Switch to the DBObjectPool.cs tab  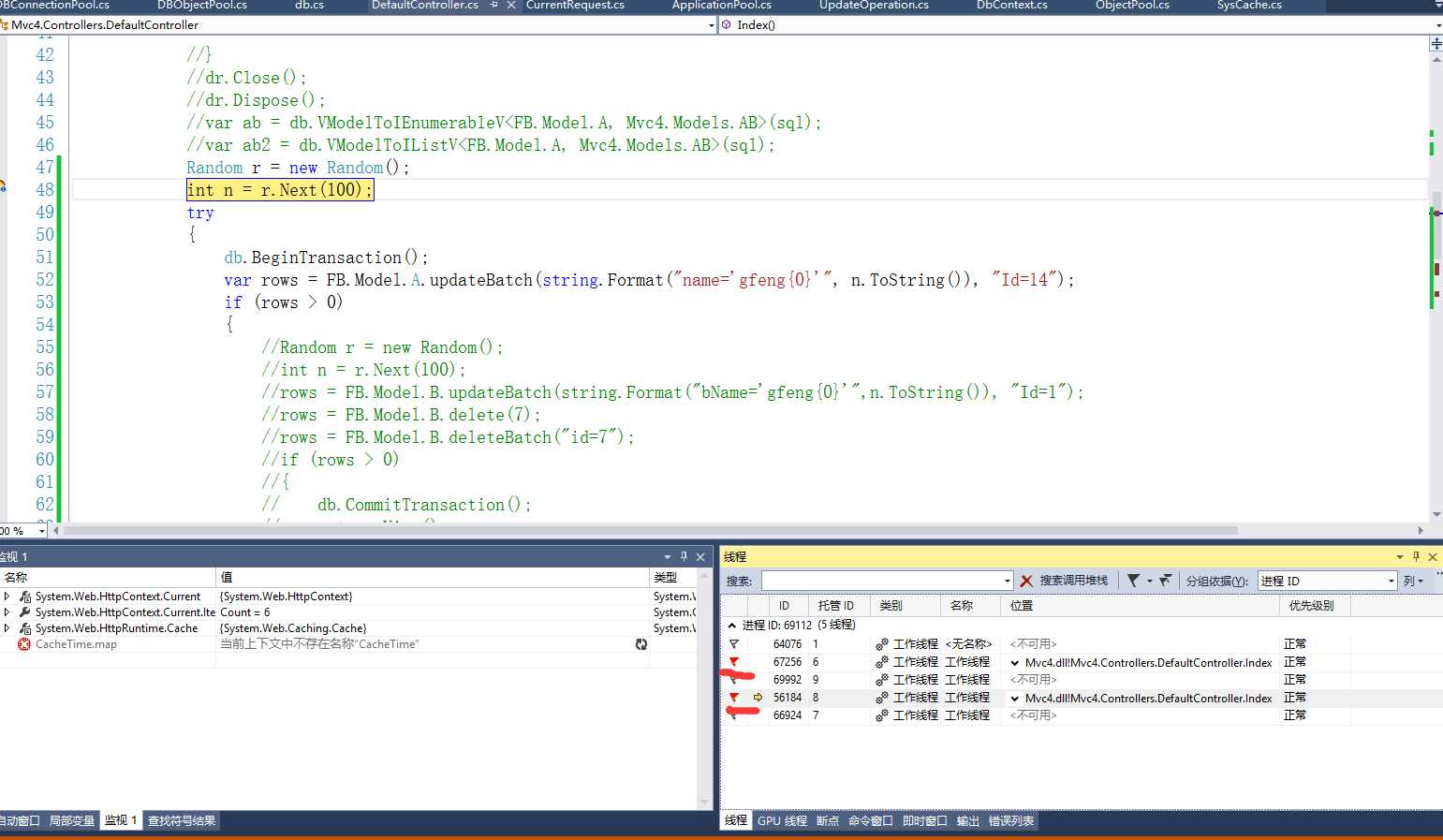201,5
